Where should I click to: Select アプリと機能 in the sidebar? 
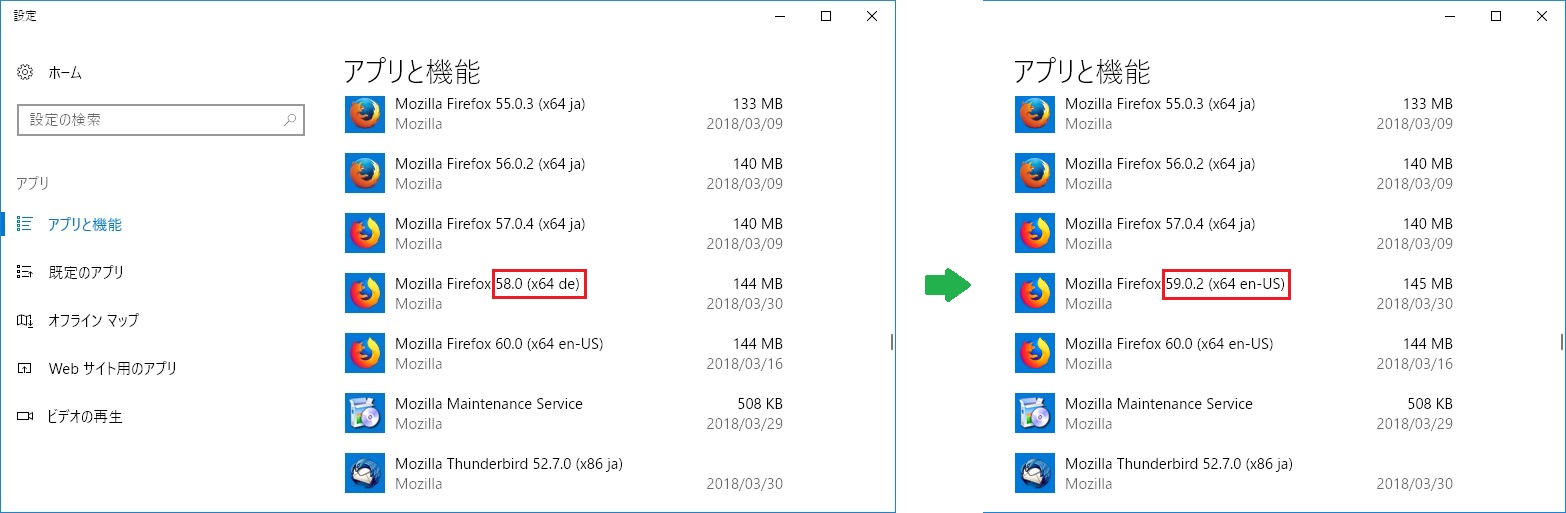click(x=85, y=225)
